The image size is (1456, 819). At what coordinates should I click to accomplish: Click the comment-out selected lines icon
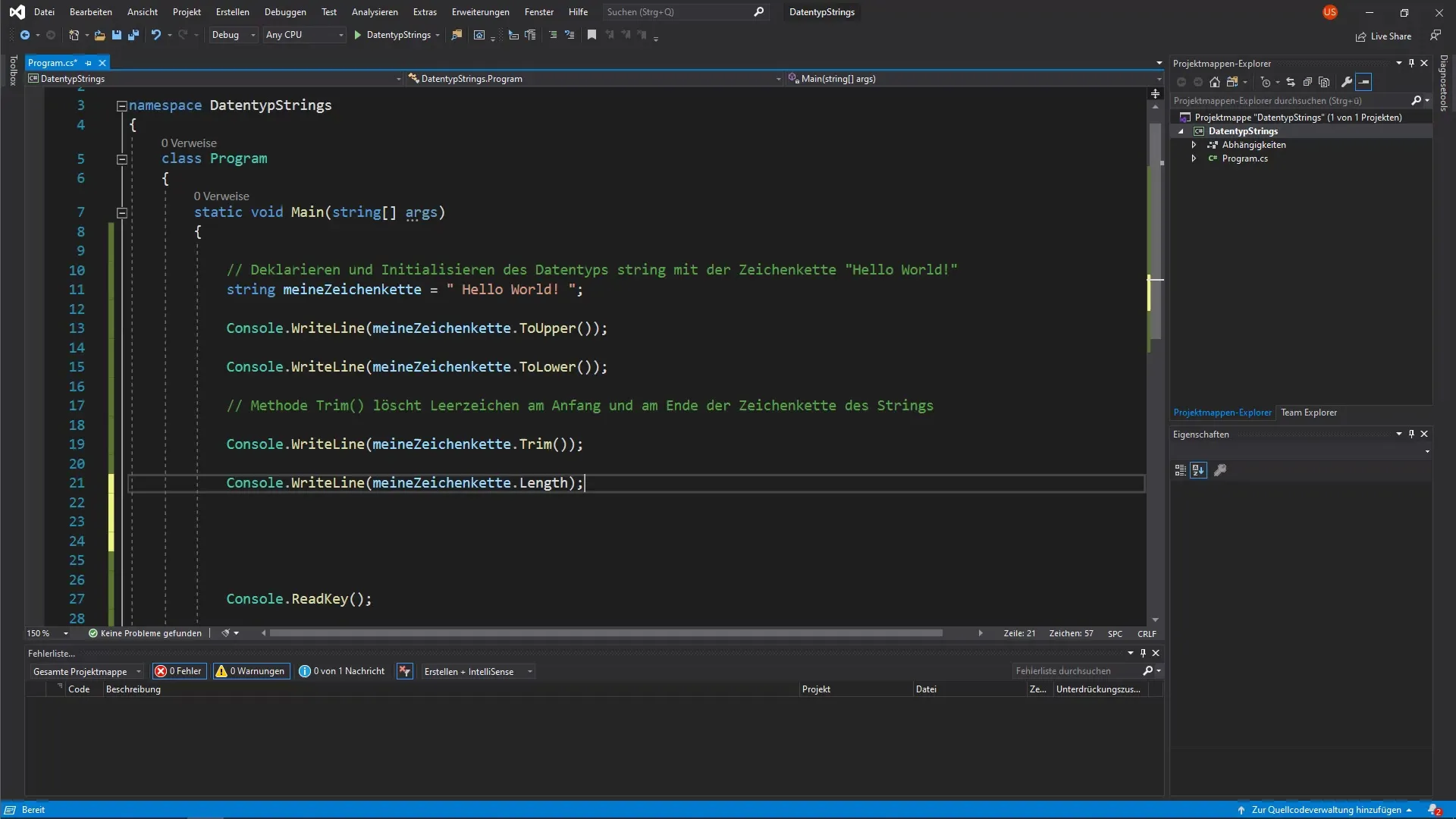553,35
